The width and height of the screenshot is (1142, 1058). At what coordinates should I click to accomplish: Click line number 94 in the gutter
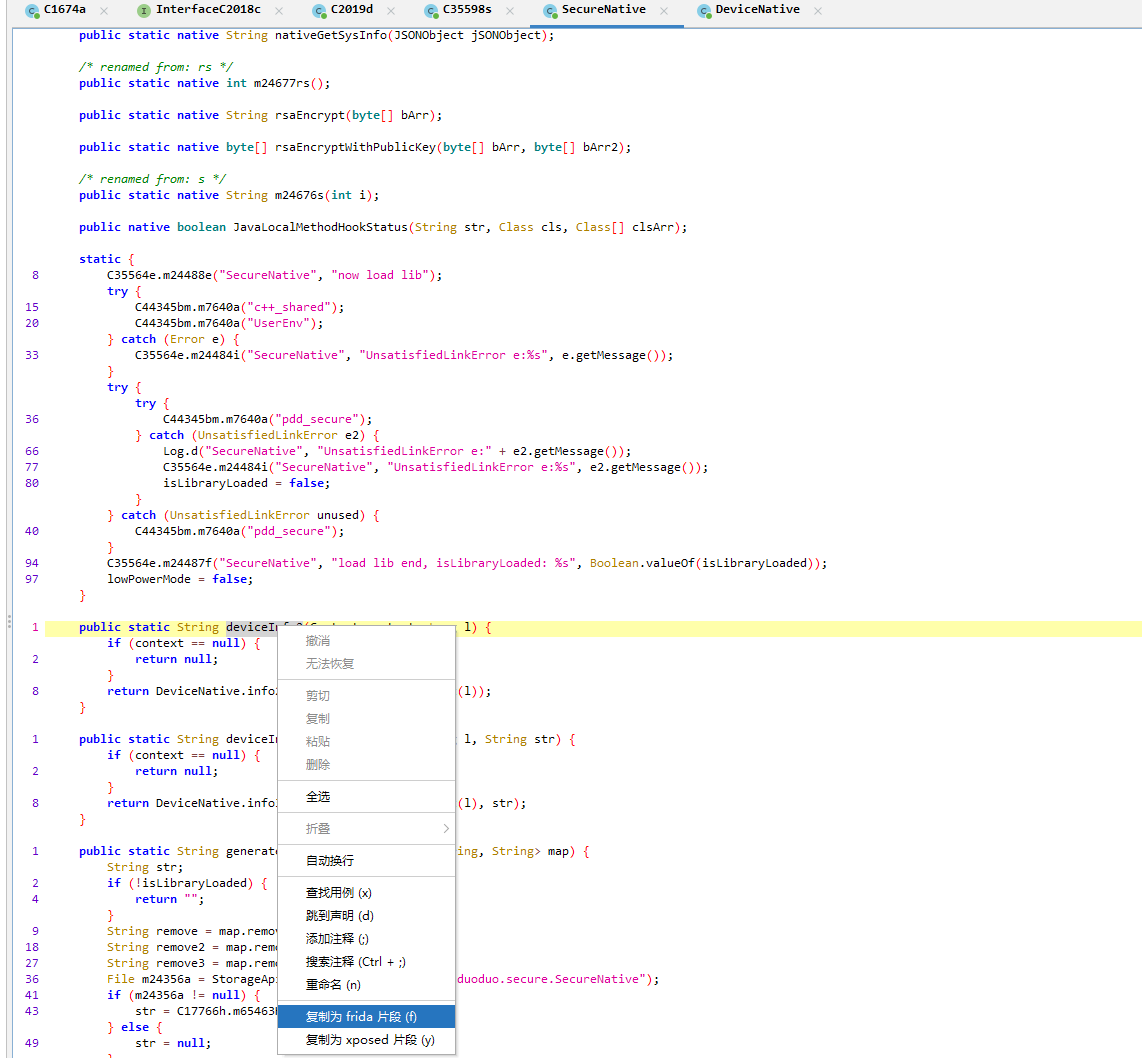[31, 564]
